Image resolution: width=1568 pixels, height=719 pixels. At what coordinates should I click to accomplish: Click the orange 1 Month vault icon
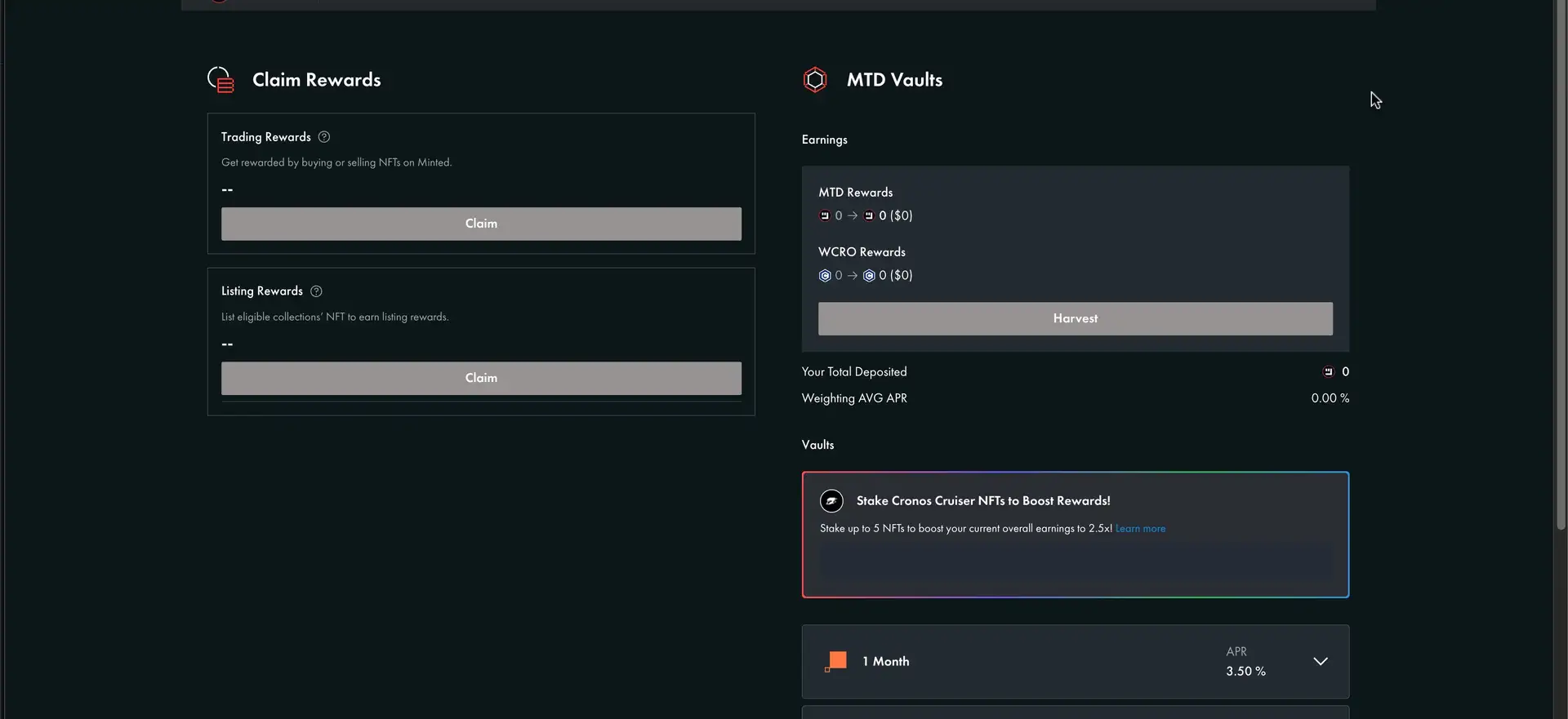pos(836,662)
